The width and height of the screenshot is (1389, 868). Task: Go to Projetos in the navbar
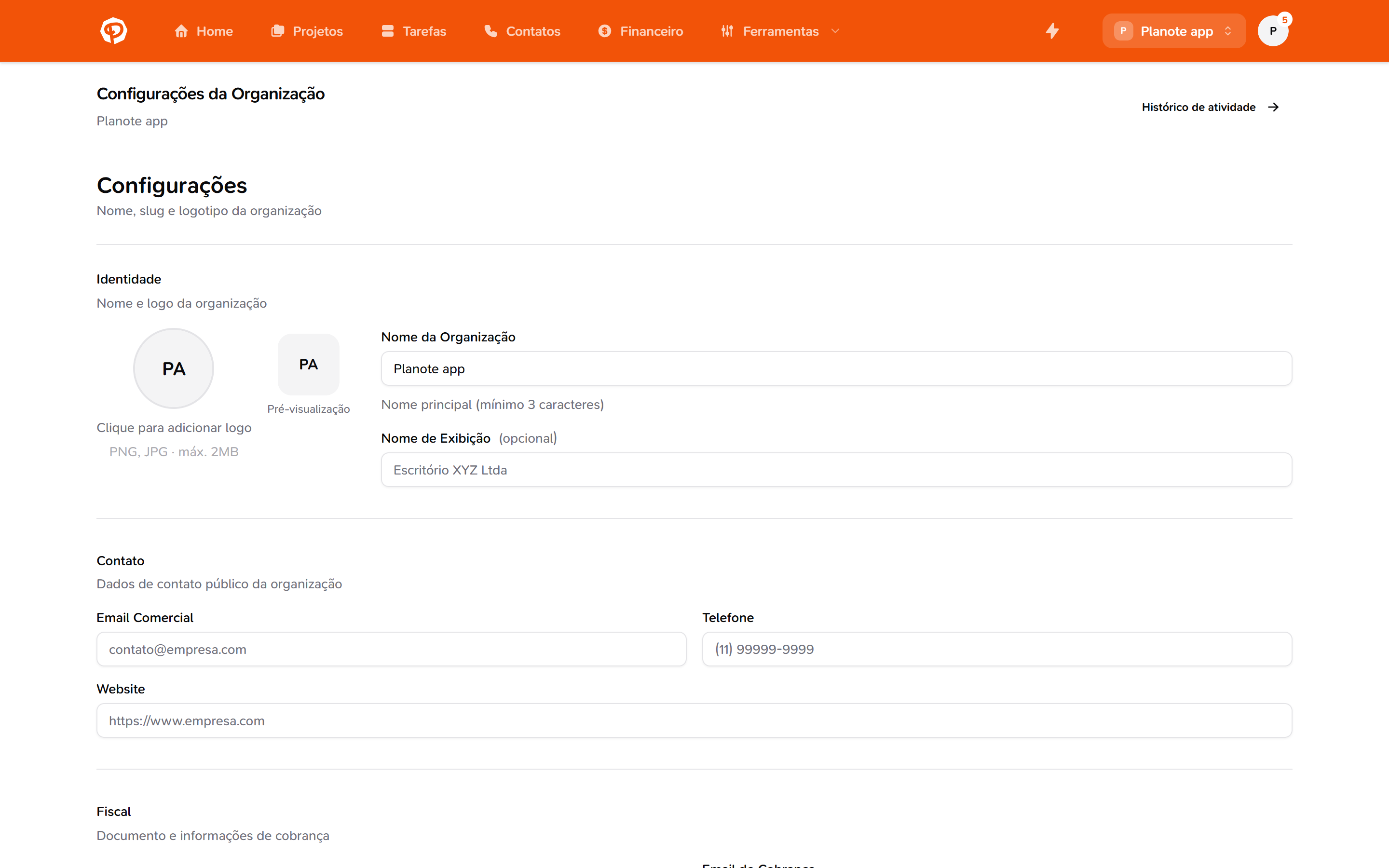[x=307, y=31]
